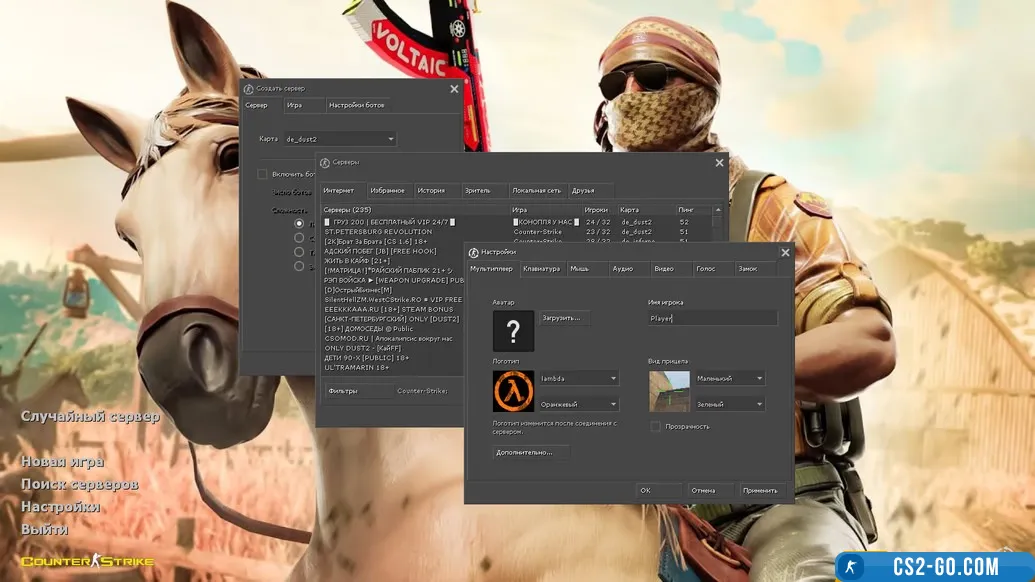Image resolution: width=1035 pixels, height=582 pixels.
Task: Click the CS2-GO.COM watermark icon
Action: [851, 567]
